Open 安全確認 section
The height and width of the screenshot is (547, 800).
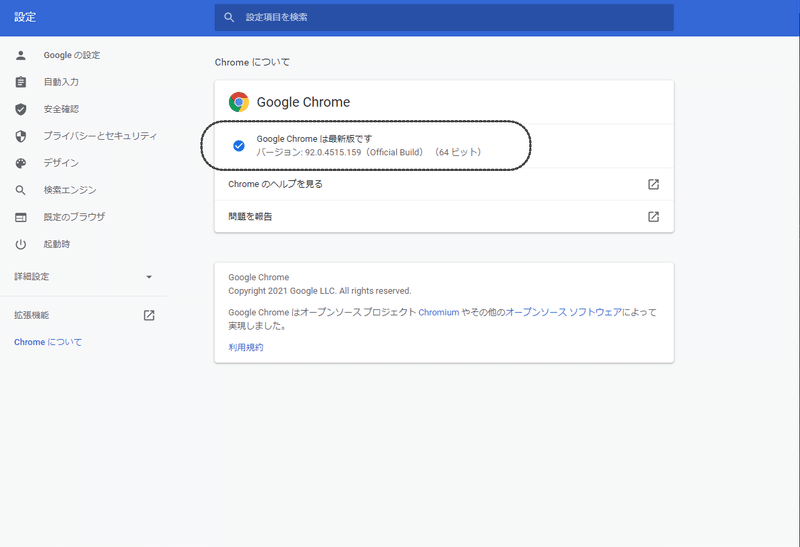click(61, 109)
